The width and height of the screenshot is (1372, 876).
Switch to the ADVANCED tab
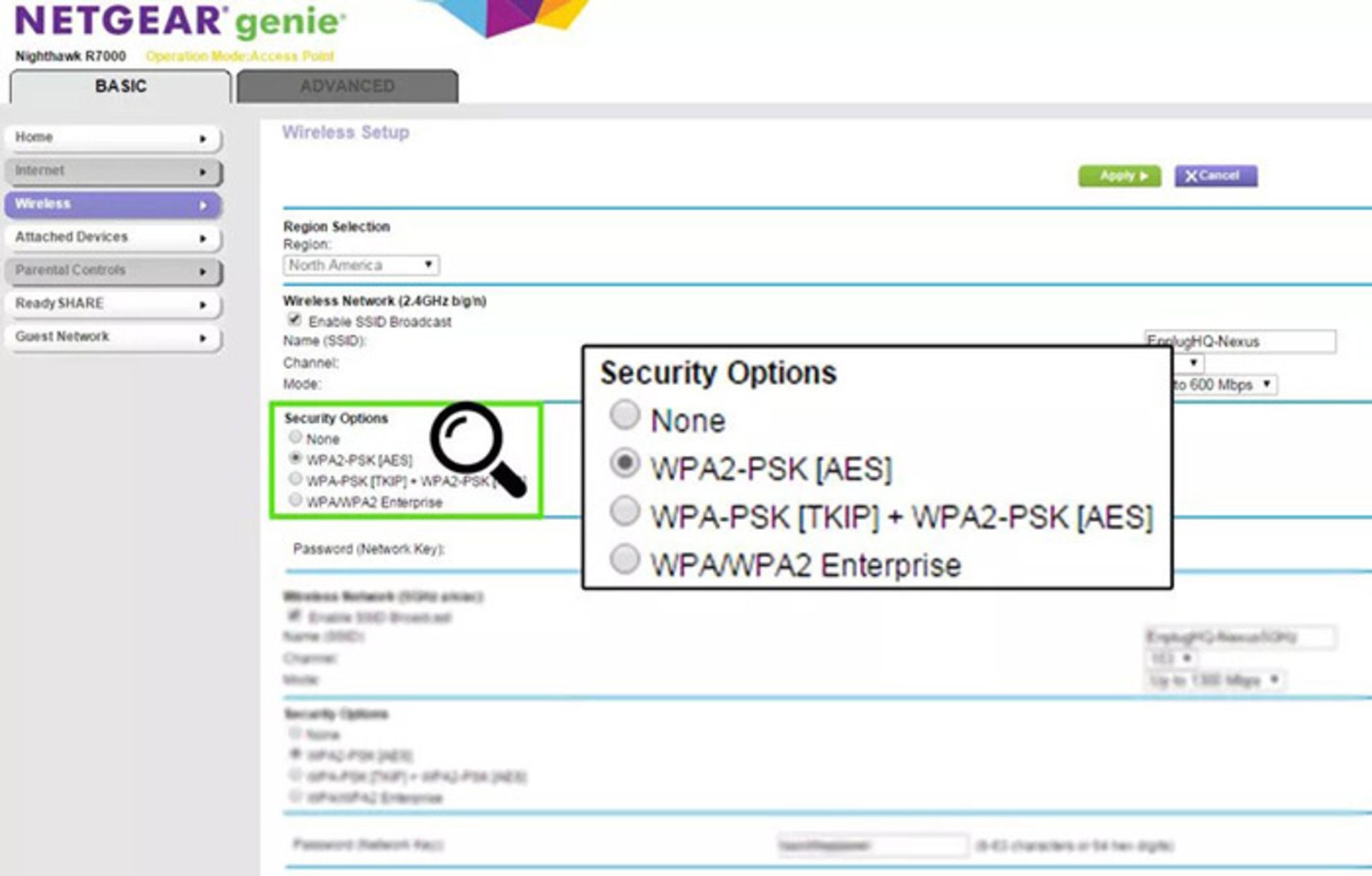(347, 86)
